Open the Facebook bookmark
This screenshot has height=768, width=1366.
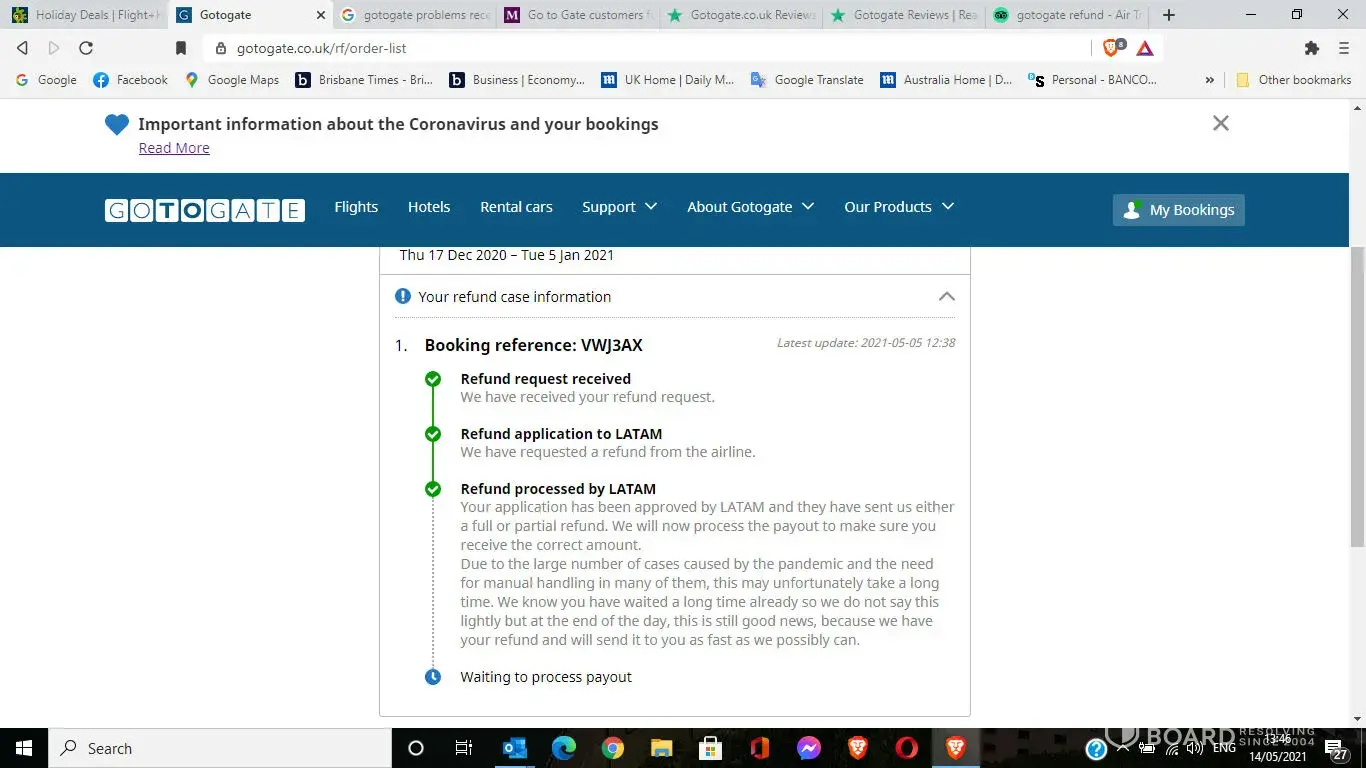(130, 80)
